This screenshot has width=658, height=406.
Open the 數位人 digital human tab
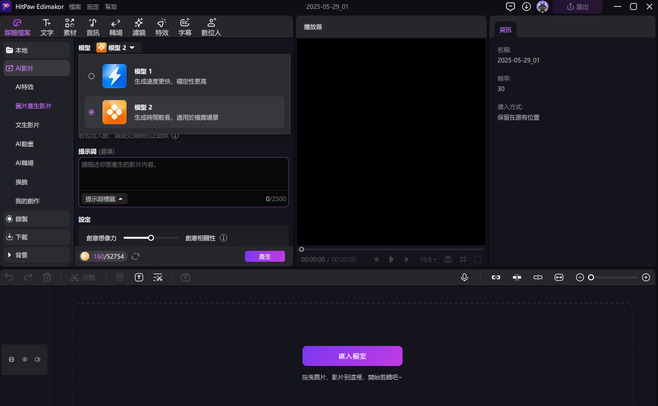[211, 27]
